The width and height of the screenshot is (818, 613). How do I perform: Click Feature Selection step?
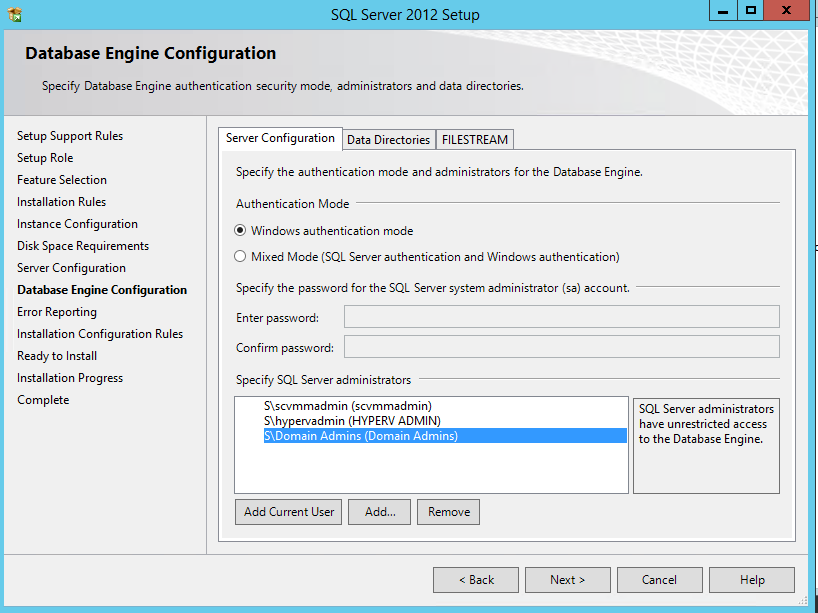(x=62, y=179)
